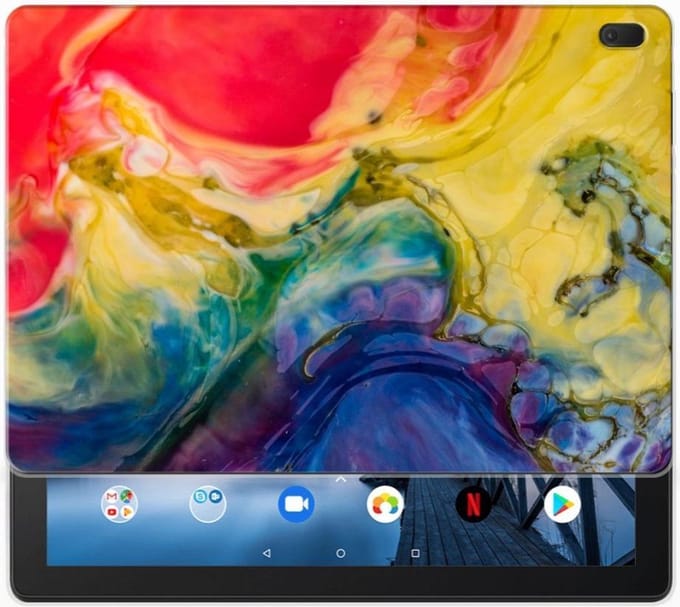Tap the Android home circle button
This screenshot has height=607, width=680.
pyautogui.click(x=341, y=553)
